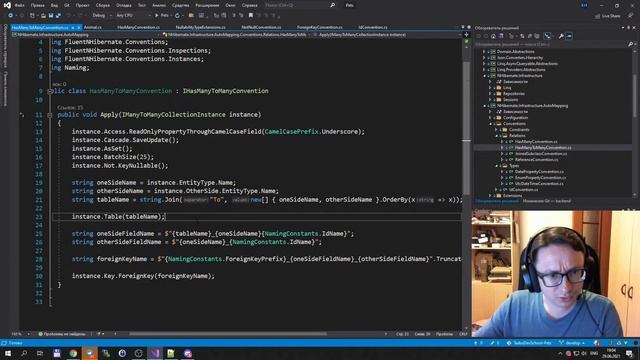The image size is (640, 360).
Task: Click the collapse all icon in Solution Explorer
Action: coord(537,36)
